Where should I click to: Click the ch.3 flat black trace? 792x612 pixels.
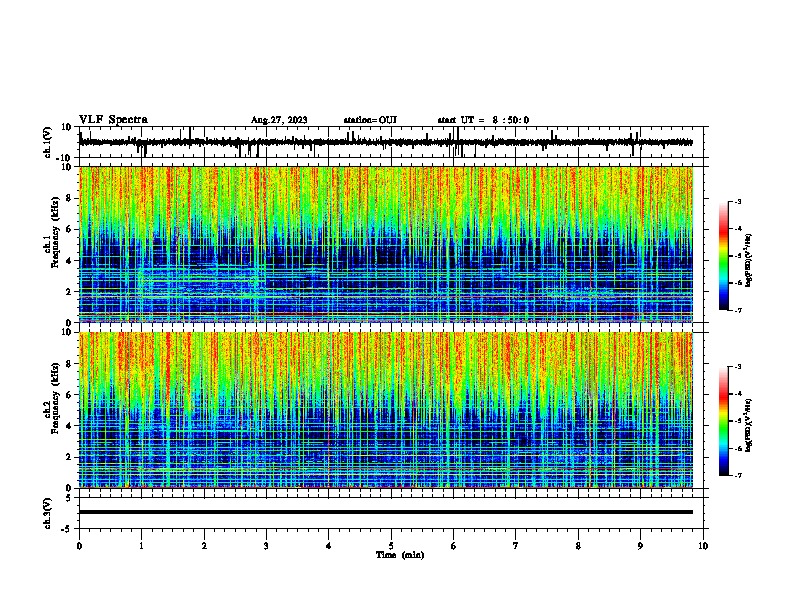pyautogui.click(x=386, y=512)
